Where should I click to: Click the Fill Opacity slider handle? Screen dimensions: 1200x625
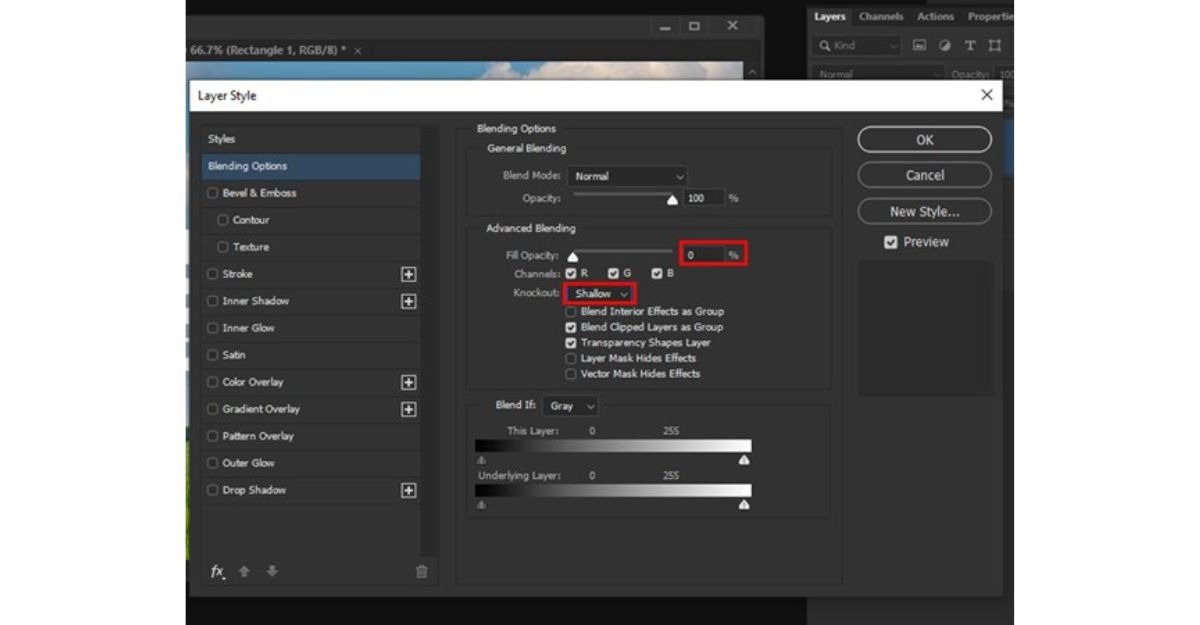pos(573,257)
